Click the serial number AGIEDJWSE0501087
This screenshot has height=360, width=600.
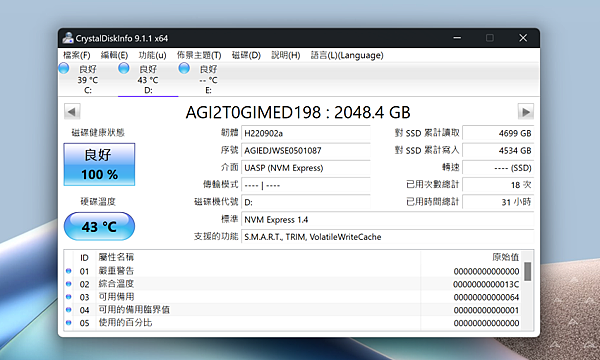tap(306, 150)
